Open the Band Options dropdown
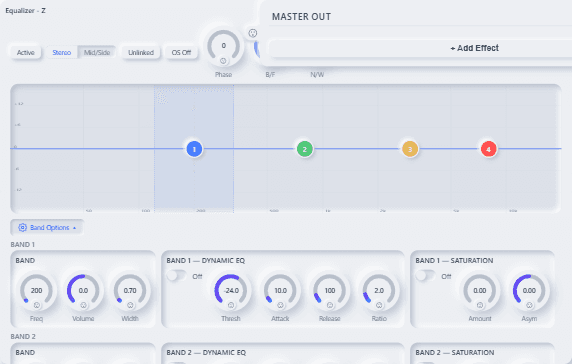The height and width of the screenshot is (364, 572). click(x=47, y=228)
